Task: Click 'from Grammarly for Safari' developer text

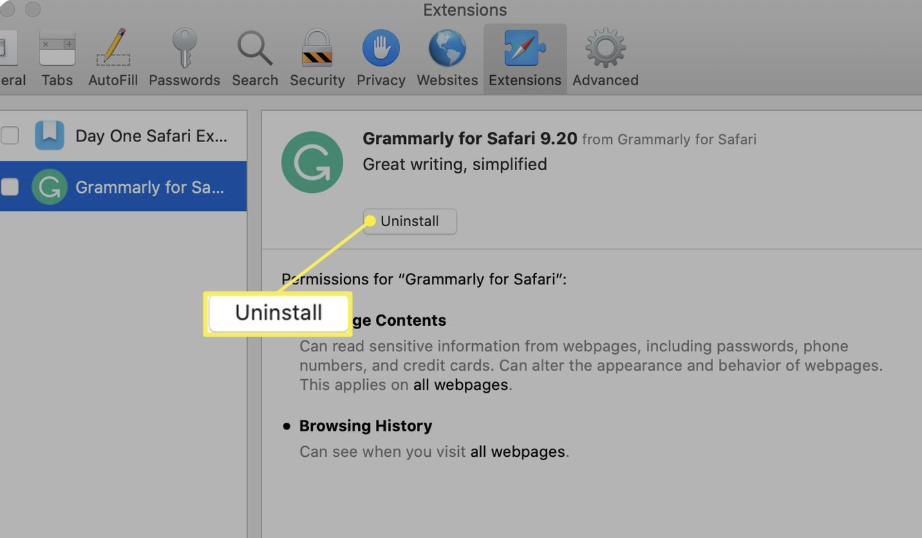Action: [x=669, y=139]
